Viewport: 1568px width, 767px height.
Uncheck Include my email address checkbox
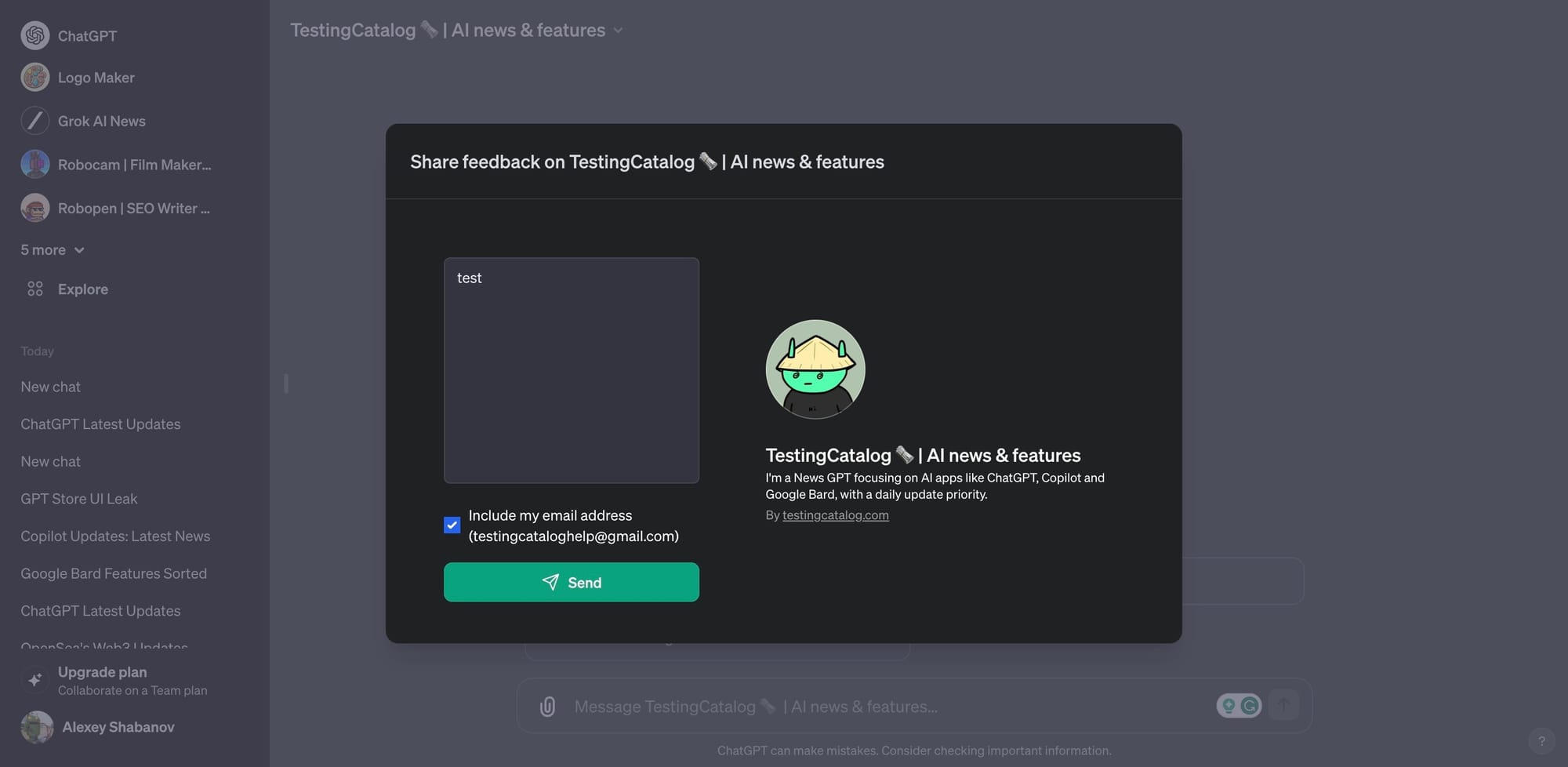(x=452, y=525)
